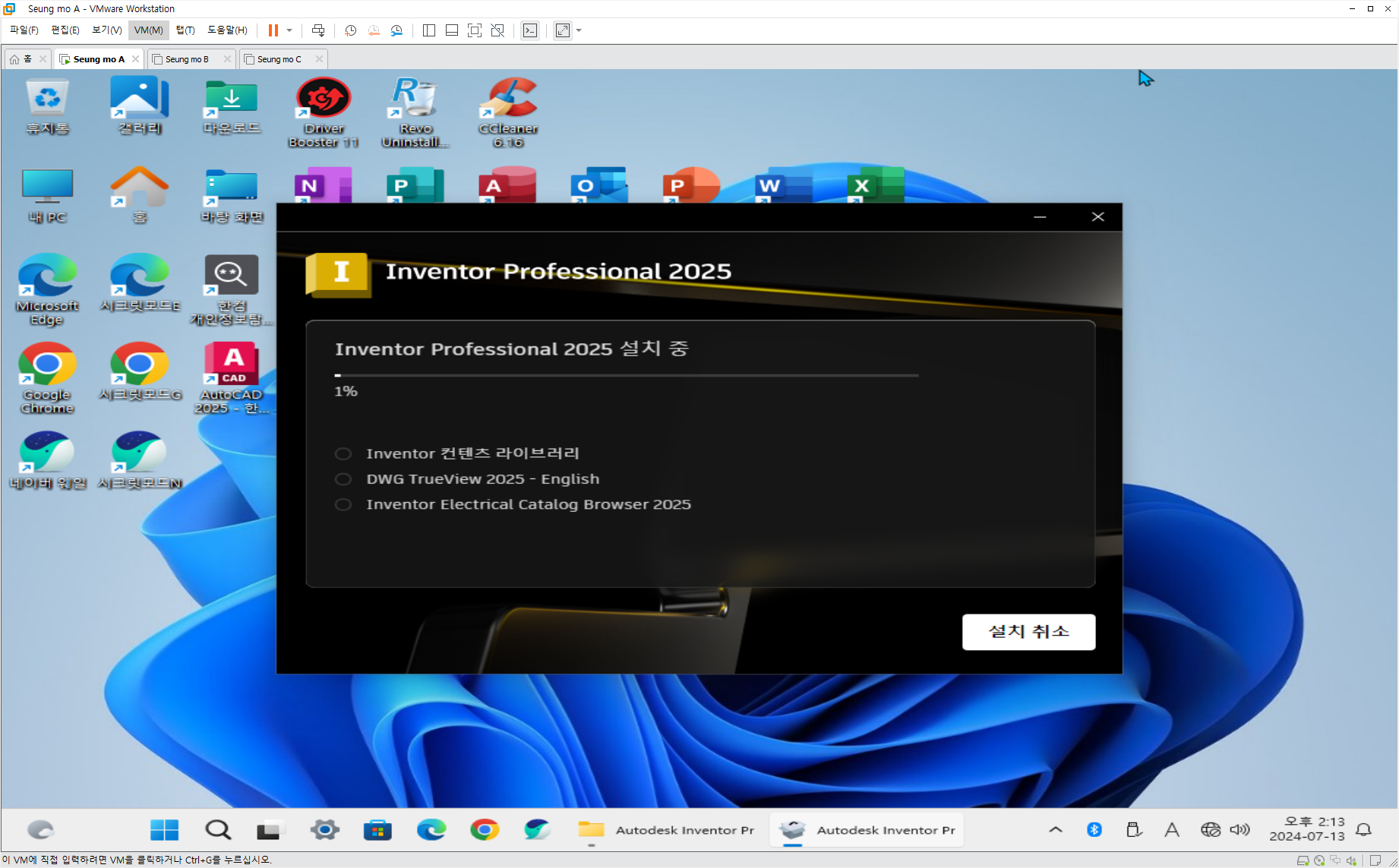1399x868 pixels.
Task: Open the 보기(V) menu
Action: 106,30
